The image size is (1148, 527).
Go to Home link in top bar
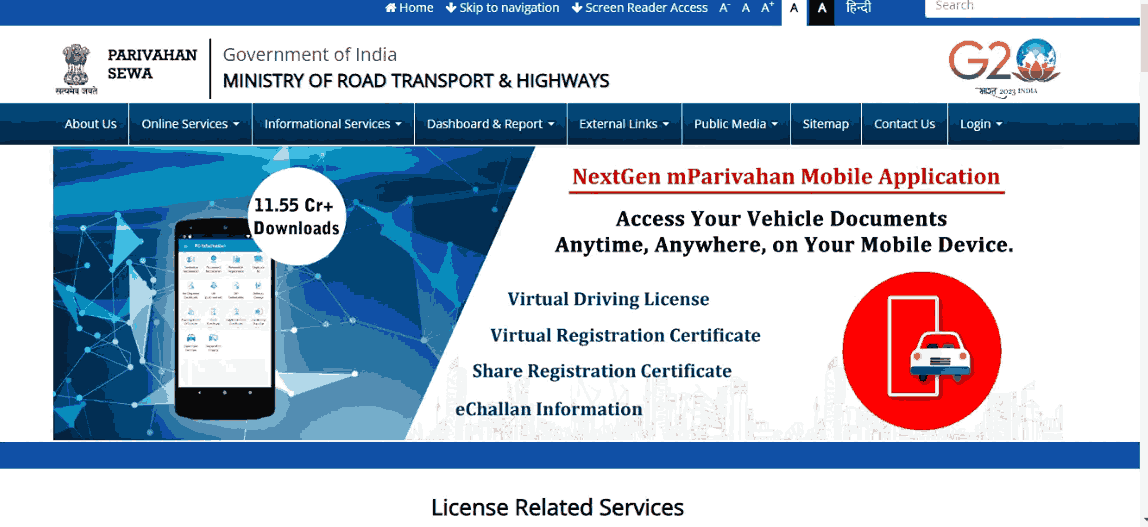tap(409, 8)
